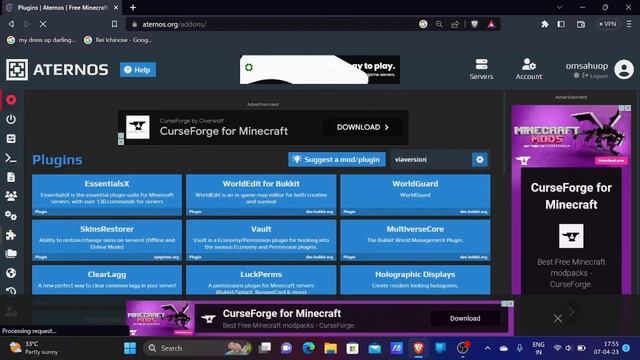Click the share icon in address bar
This screenshot has height=360, width=640.
click(455, 24)
